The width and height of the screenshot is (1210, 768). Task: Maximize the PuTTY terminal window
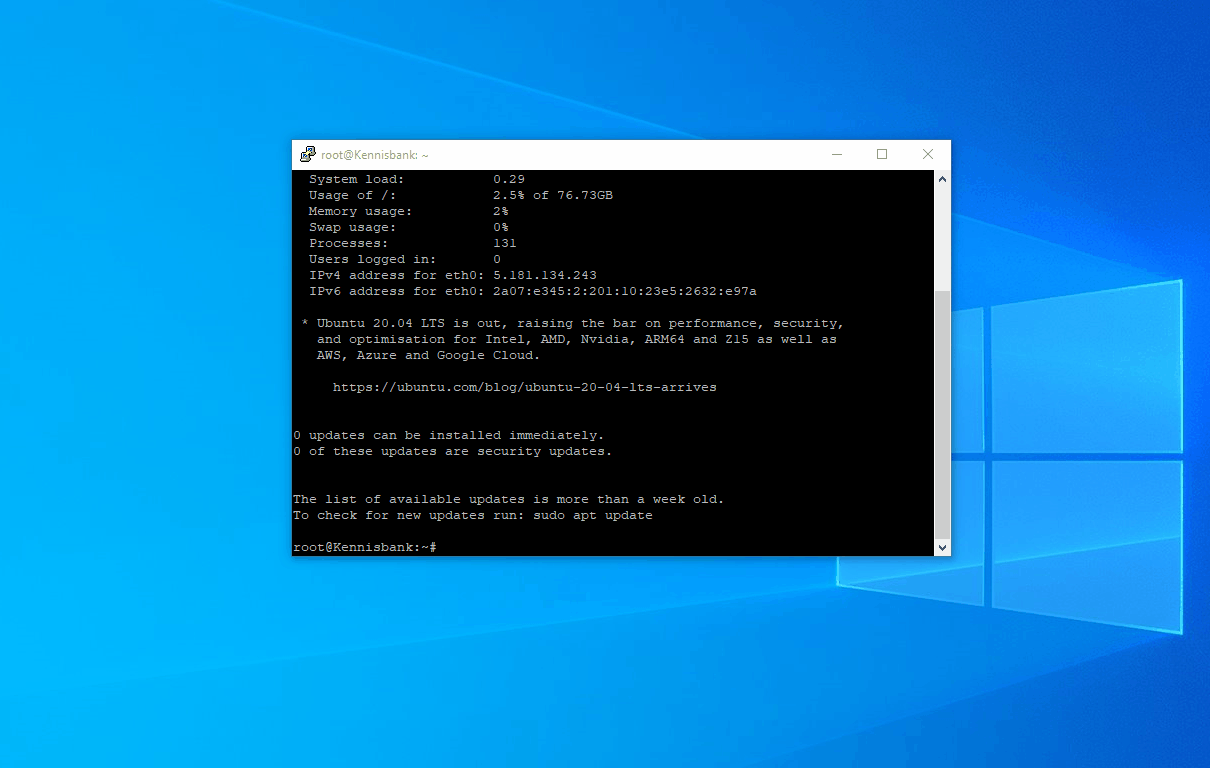point(882,155)
